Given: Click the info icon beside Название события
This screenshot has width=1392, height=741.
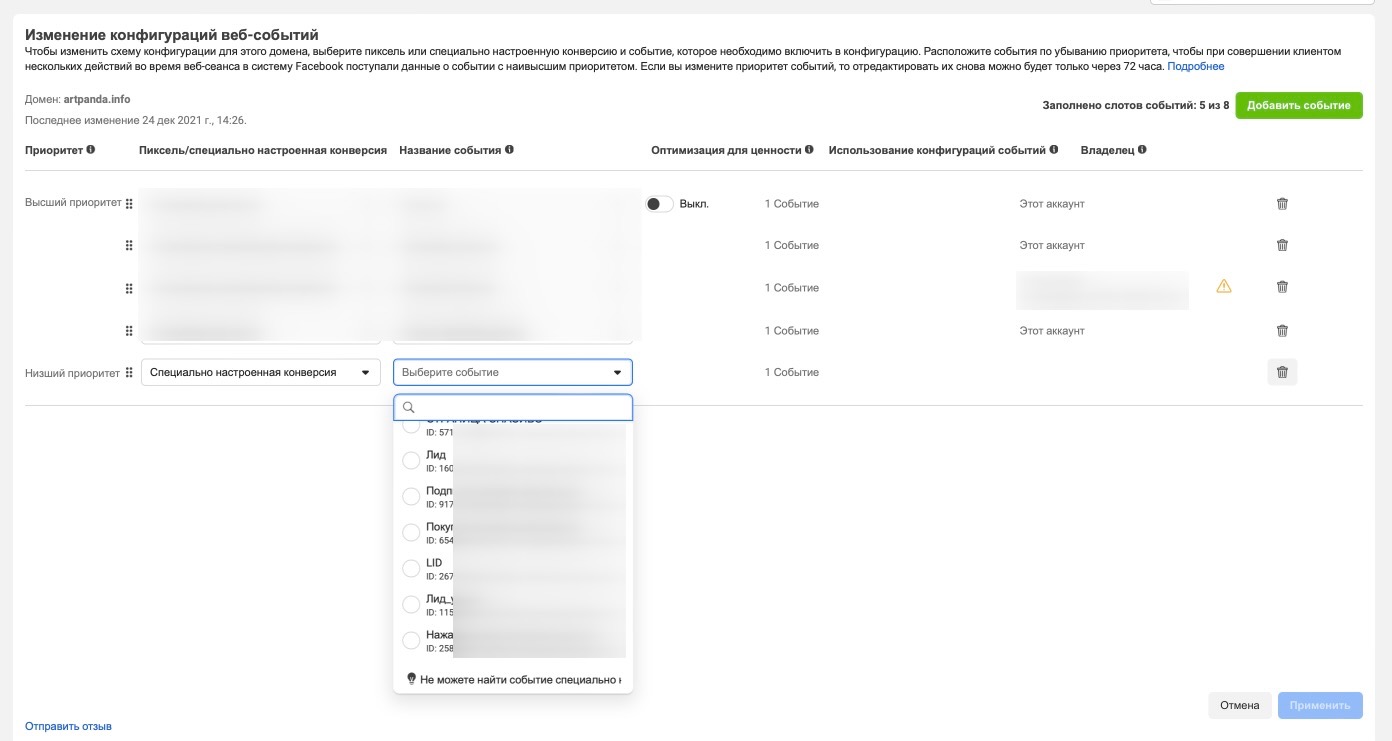Looking at the screenshot, I should pos(510,150).
